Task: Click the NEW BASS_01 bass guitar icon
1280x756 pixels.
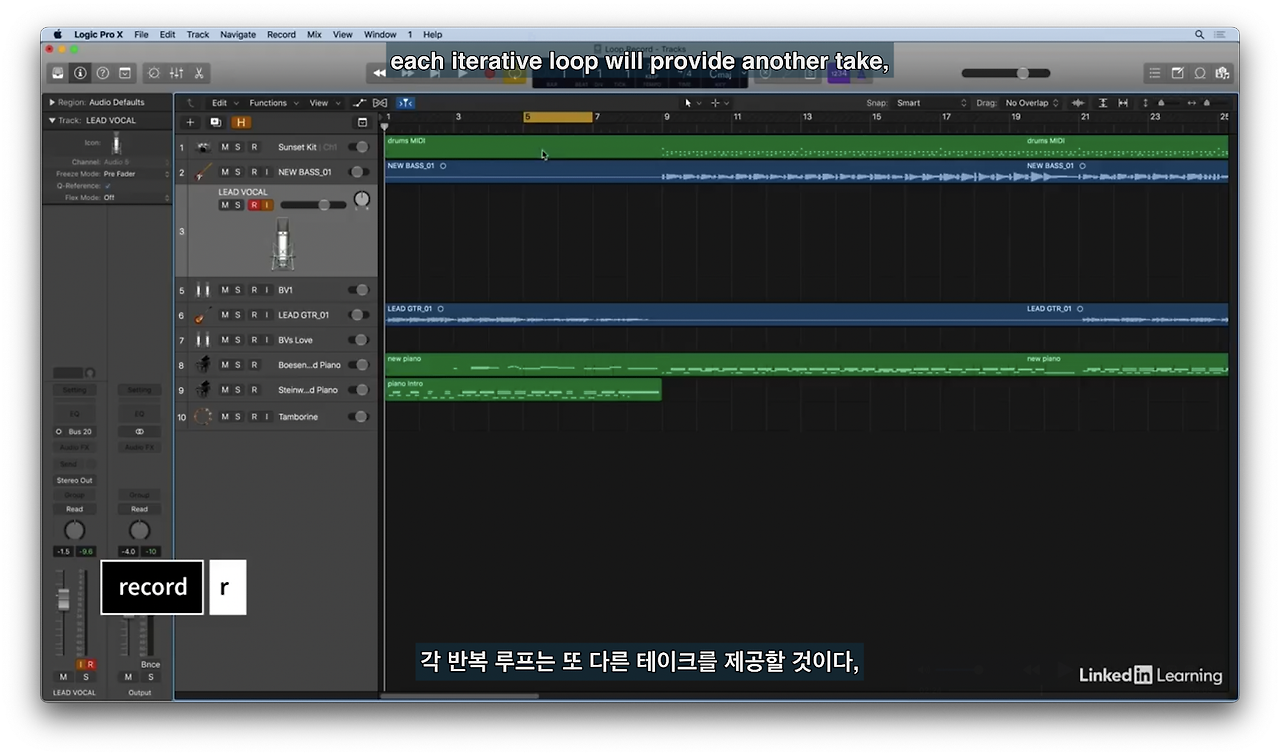Action: pyautogui.click(x=203, y=172)
